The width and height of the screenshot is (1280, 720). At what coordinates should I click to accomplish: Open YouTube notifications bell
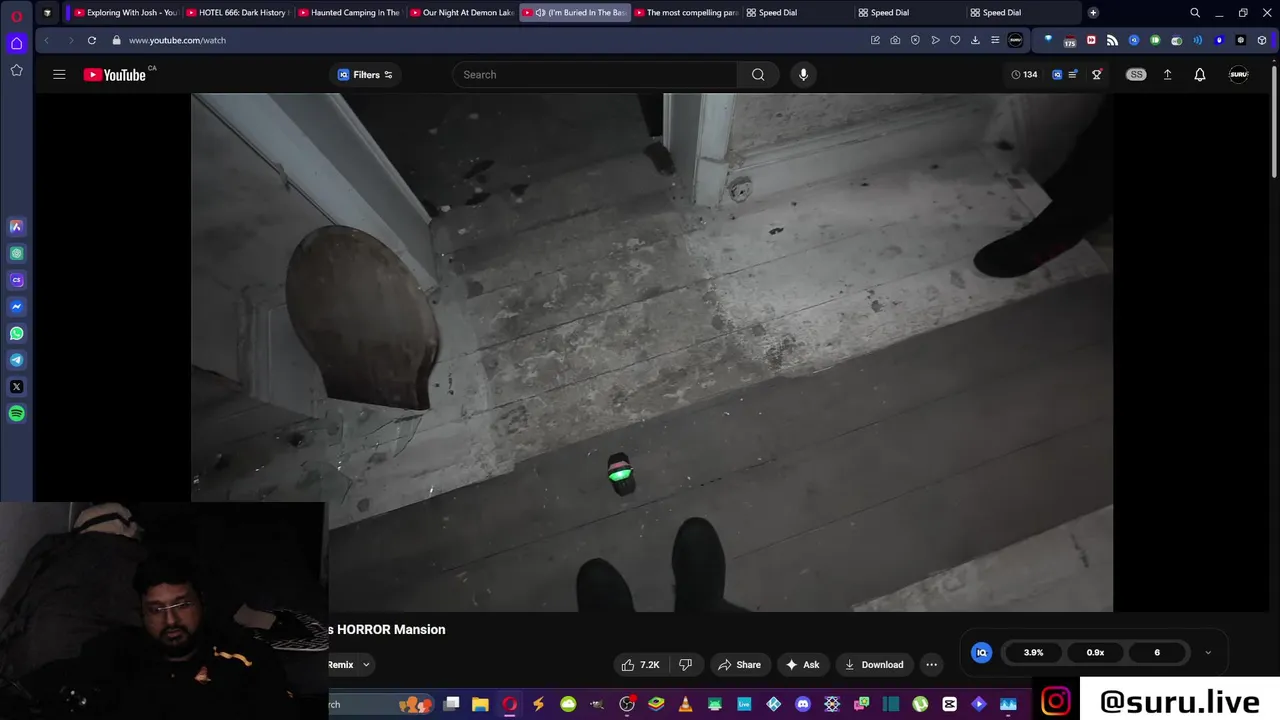pos(1200,75)
